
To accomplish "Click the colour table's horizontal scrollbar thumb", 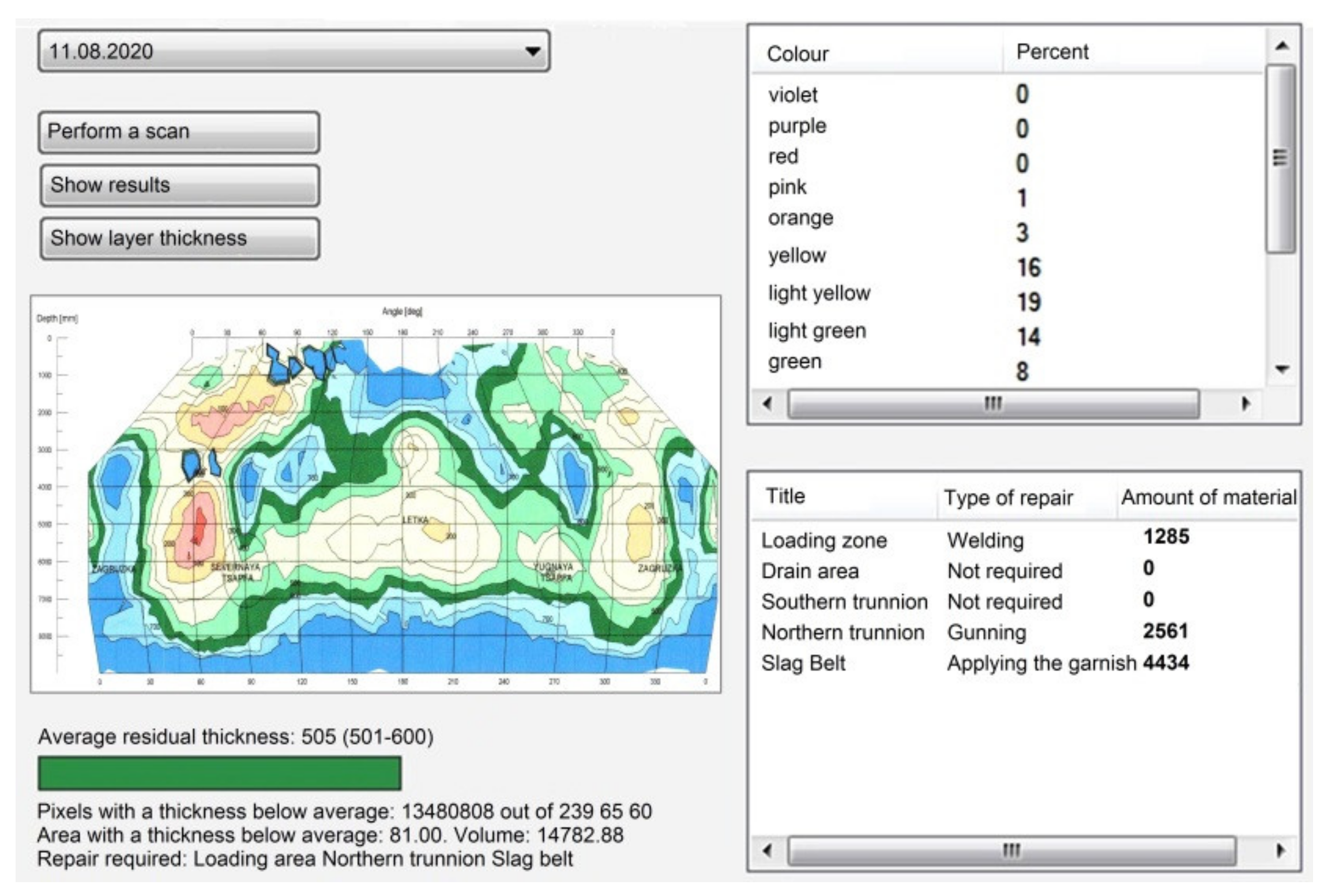I will (993, 403).
